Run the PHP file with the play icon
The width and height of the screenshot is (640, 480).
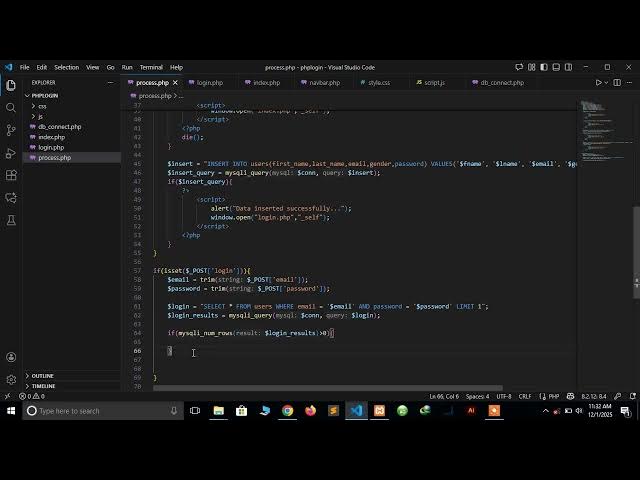598,82
